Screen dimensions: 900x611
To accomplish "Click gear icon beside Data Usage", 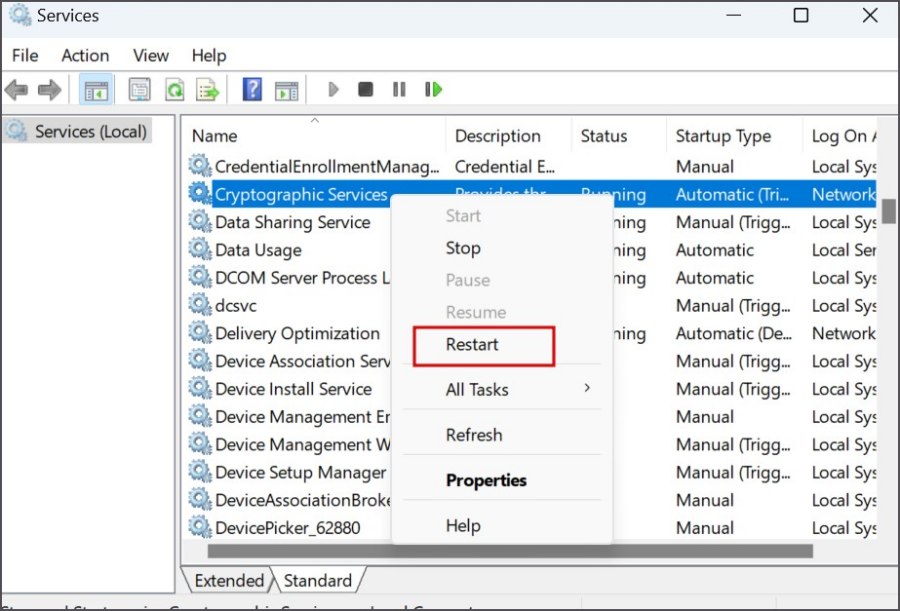I will pos(200,249).
